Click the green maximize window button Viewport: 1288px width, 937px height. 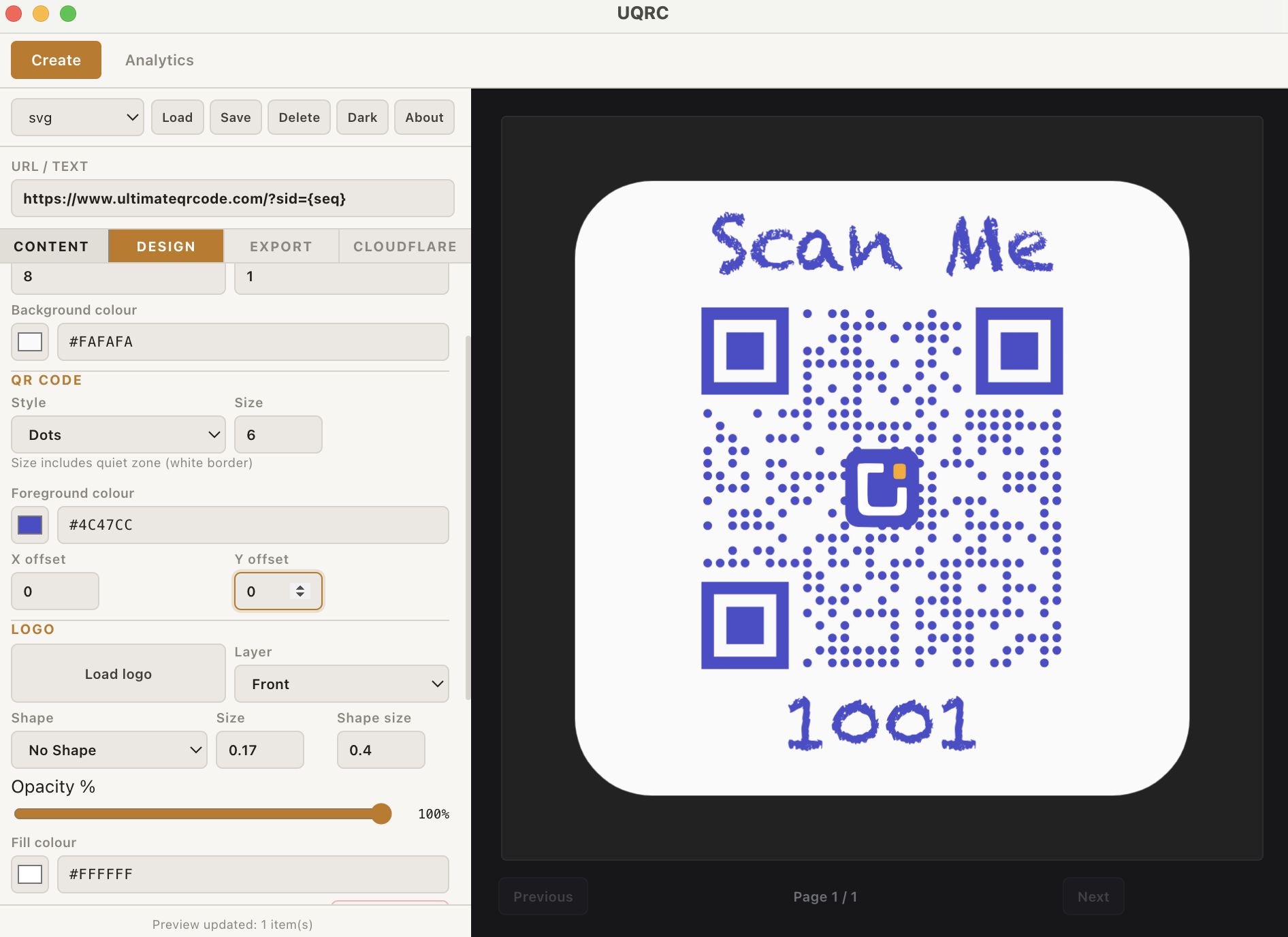tap(68, 14)
